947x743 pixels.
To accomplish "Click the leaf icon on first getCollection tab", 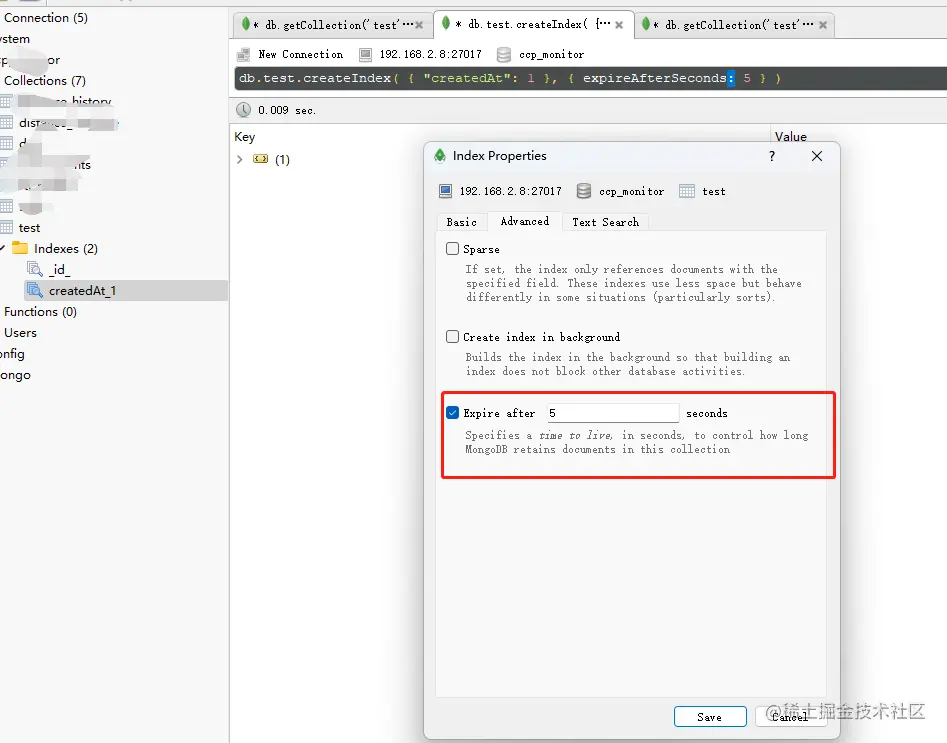I will tap(246, 24).
